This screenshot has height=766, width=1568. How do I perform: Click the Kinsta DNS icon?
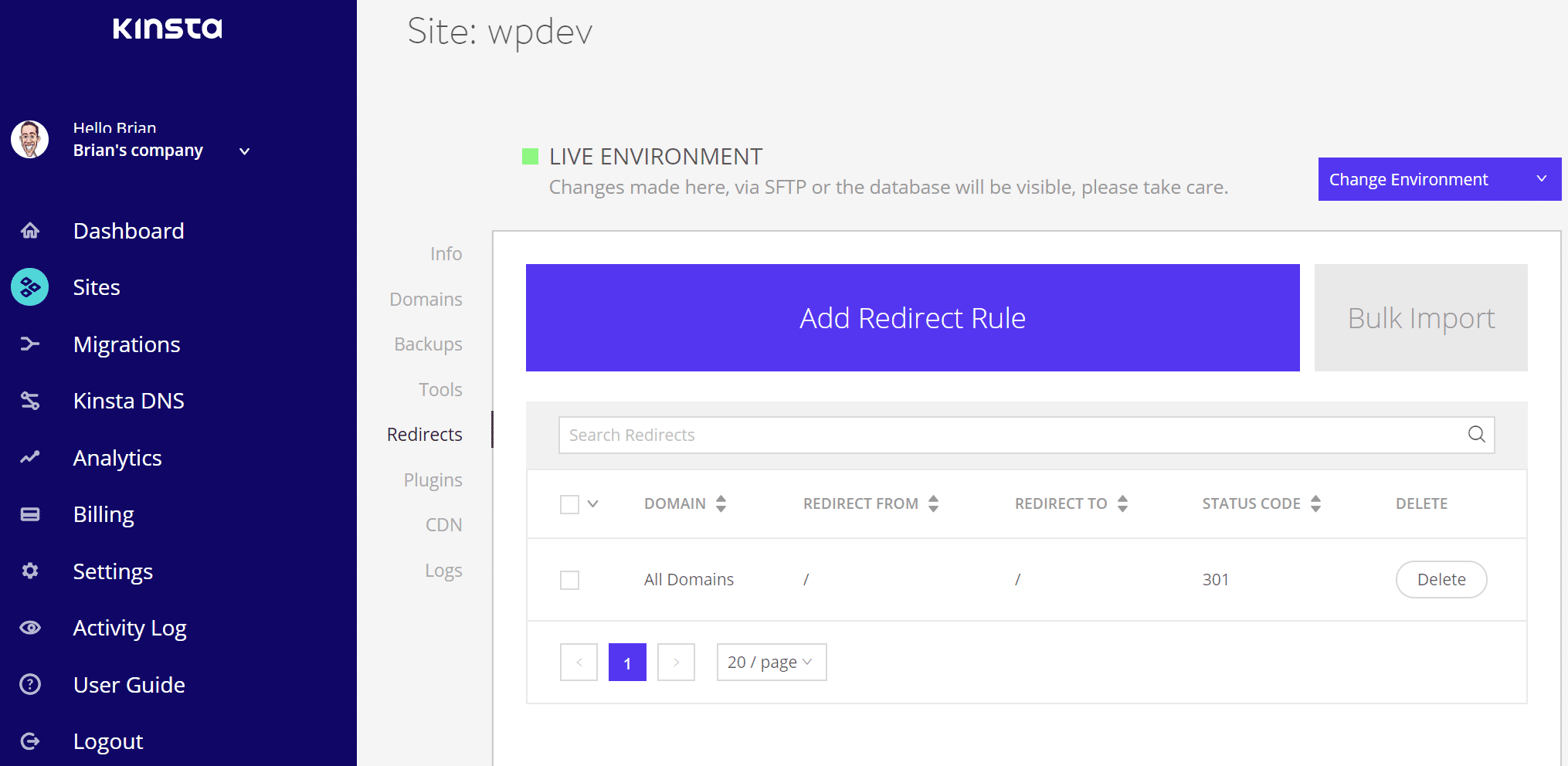click(x=30, y=401)
